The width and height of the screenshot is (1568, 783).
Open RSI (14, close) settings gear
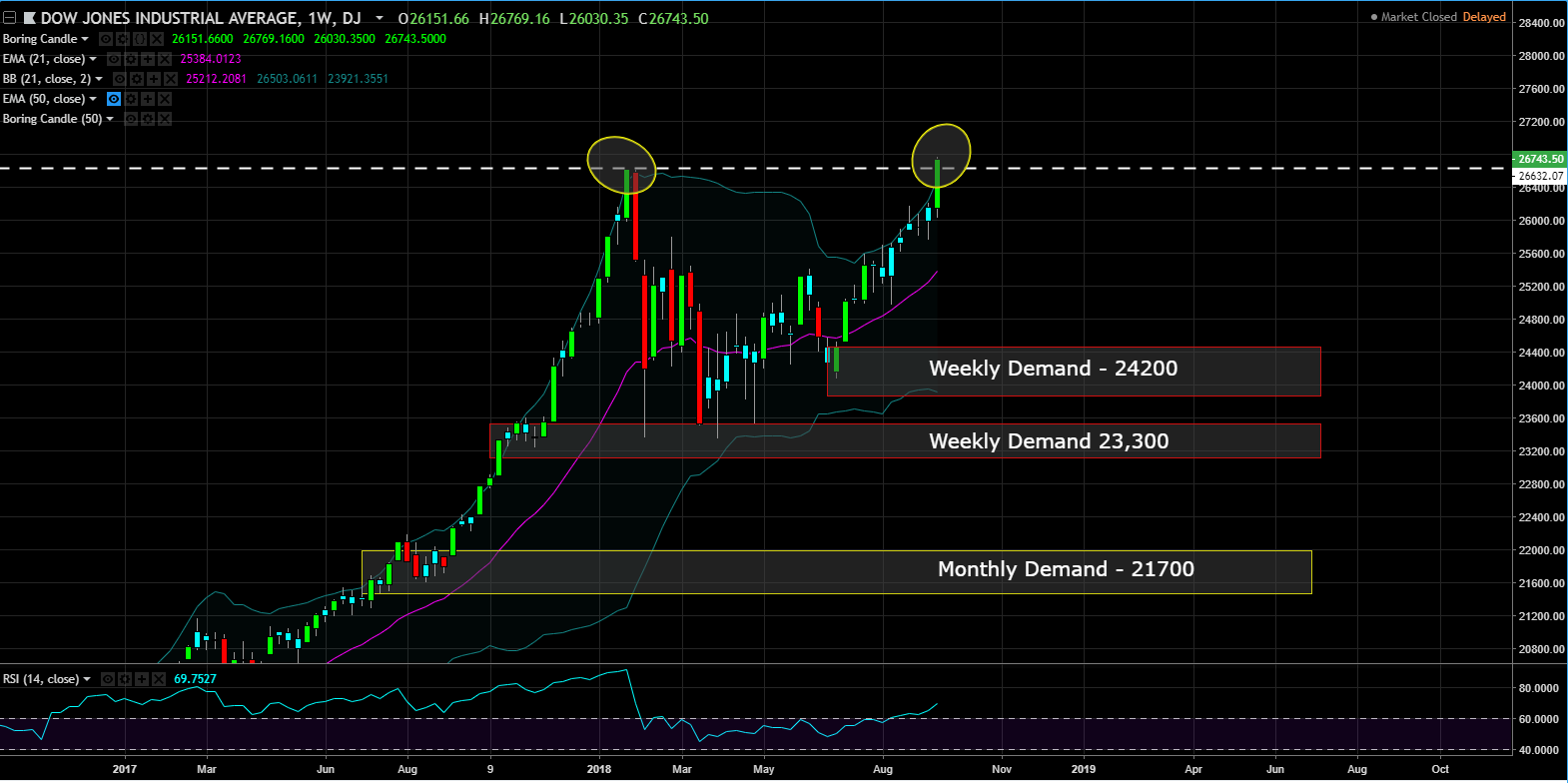(125, 679)
